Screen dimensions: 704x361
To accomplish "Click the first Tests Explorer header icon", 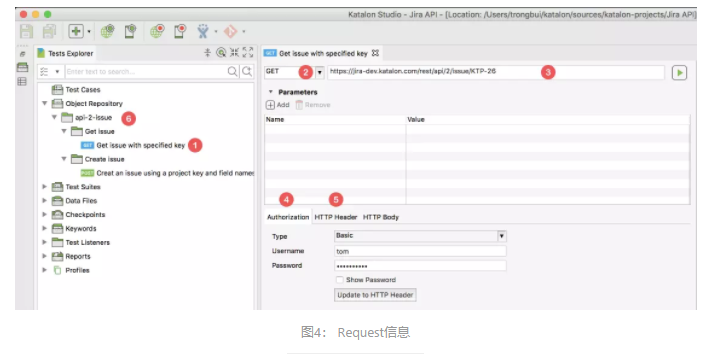I will (x=207, y=53).
